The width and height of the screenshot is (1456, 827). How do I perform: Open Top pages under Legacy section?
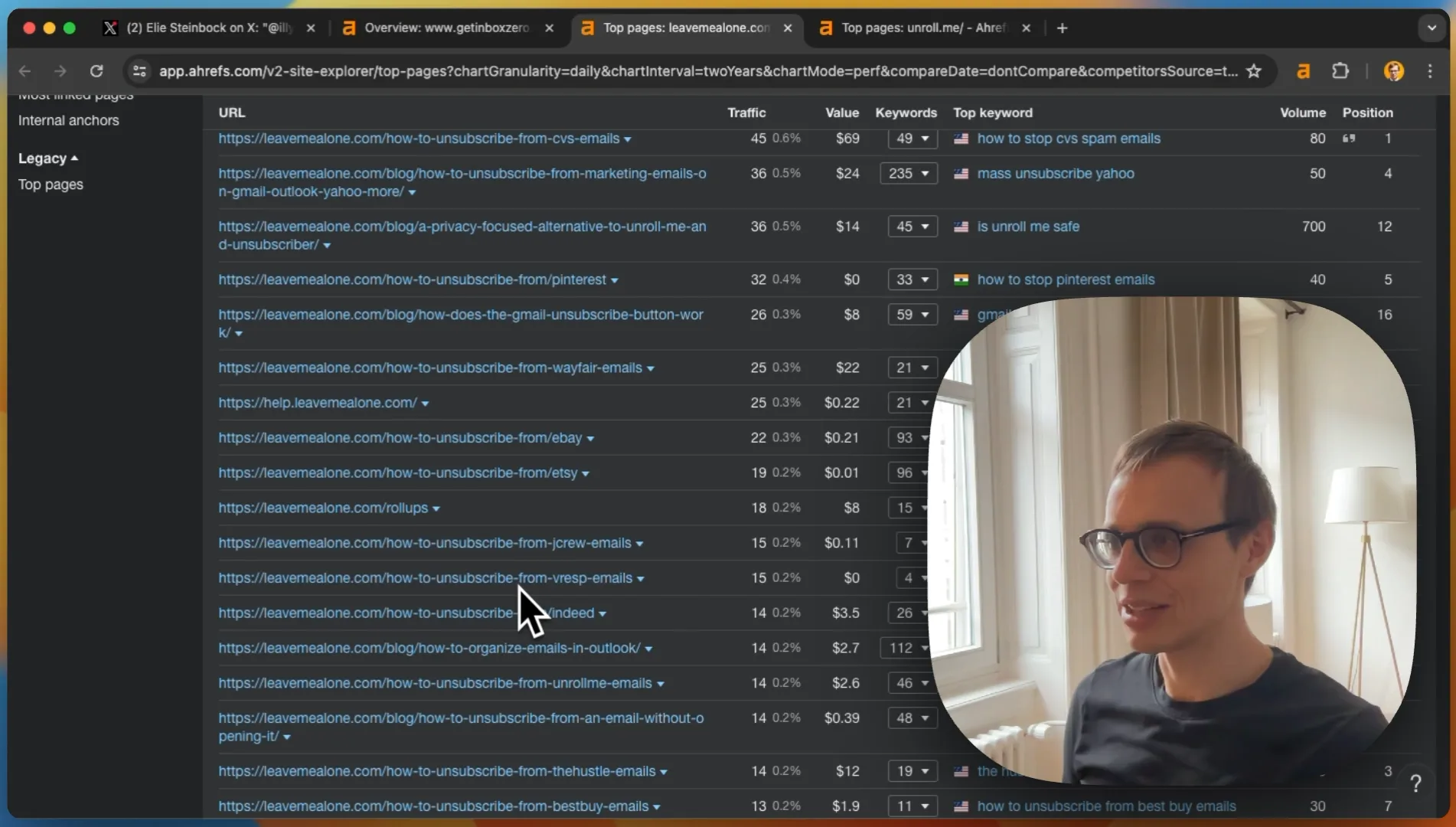click(51, 185)
